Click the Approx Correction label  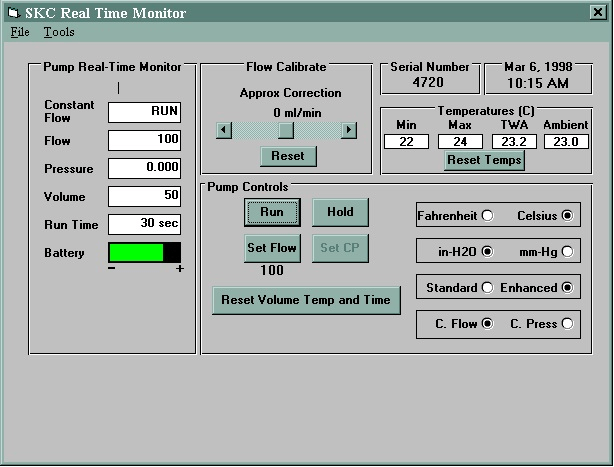[x=291, y=93]
